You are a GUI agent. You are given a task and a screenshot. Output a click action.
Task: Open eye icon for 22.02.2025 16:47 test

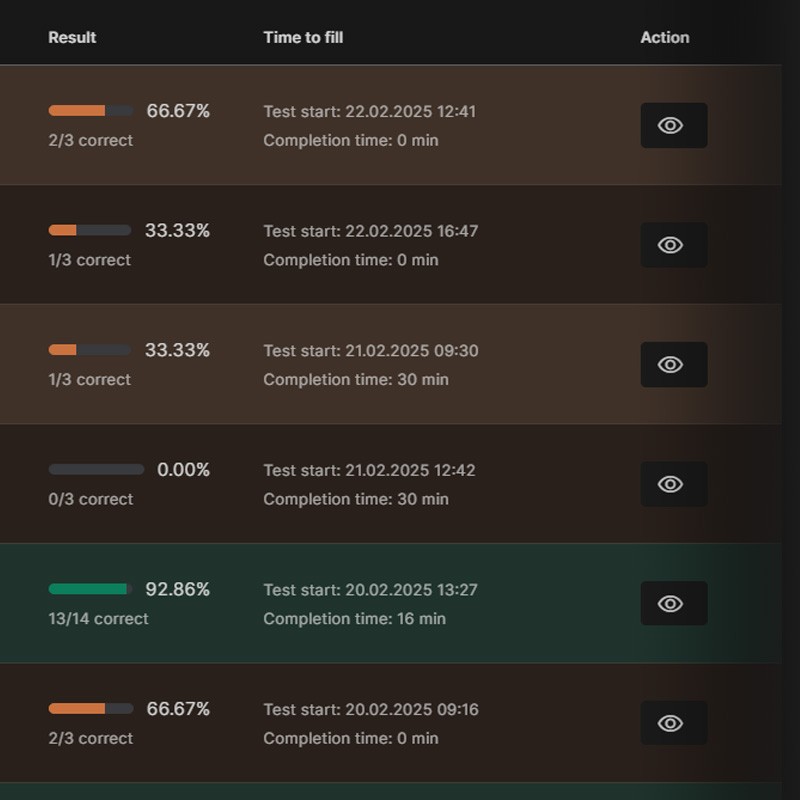[x=673, y=245]
